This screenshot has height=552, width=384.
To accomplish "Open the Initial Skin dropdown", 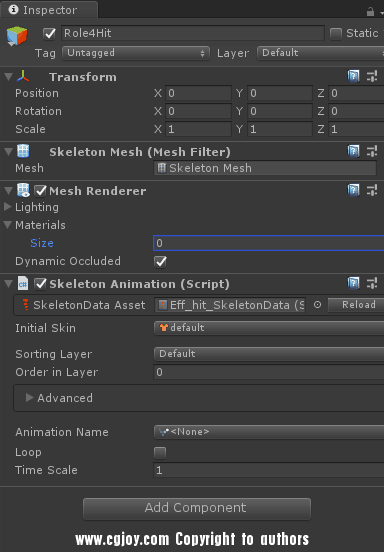I will (x=269, y=328).
